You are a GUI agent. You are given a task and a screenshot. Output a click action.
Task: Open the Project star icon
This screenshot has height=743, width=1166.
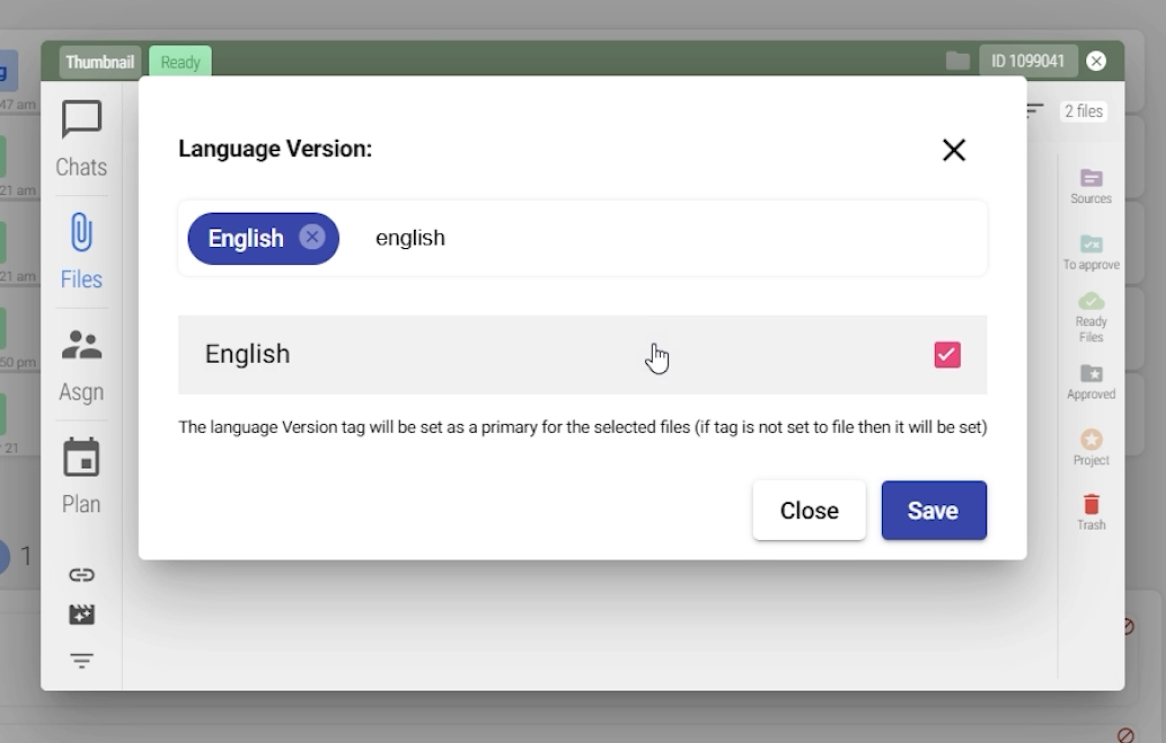pyautogui.click(x=1091, y=440)
